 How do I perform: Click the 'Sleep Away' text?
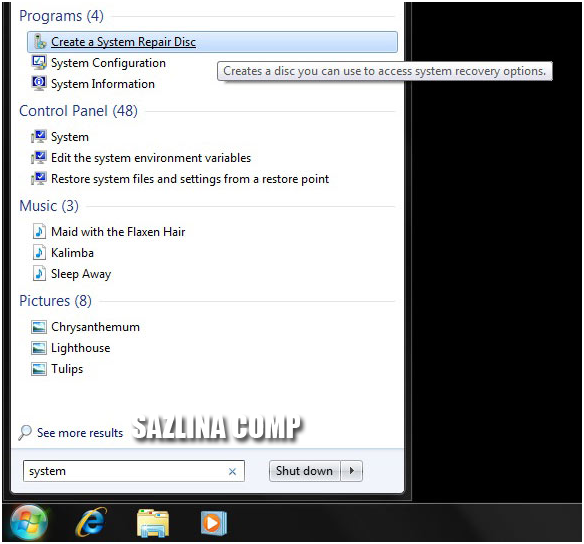(81, 274)
